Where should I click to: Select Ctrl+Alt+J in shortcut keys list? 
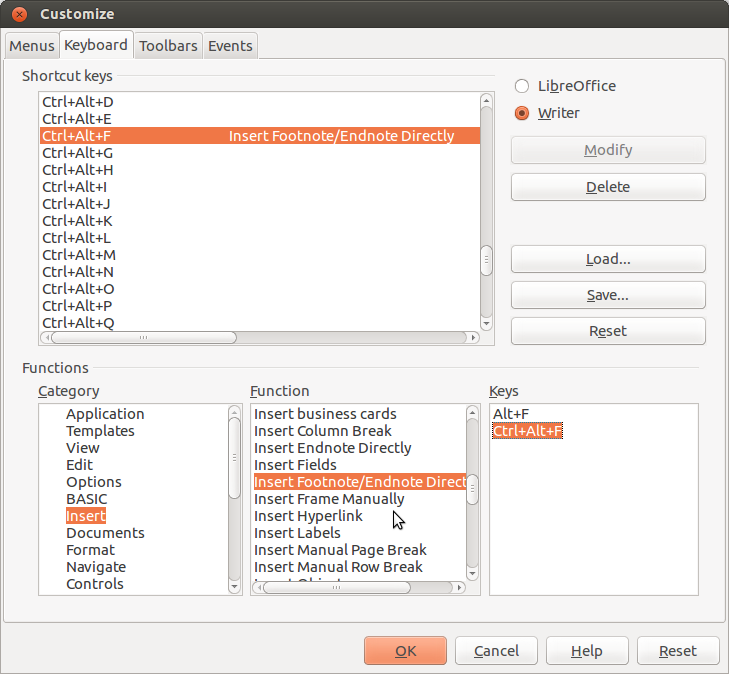tap(260, 204)
